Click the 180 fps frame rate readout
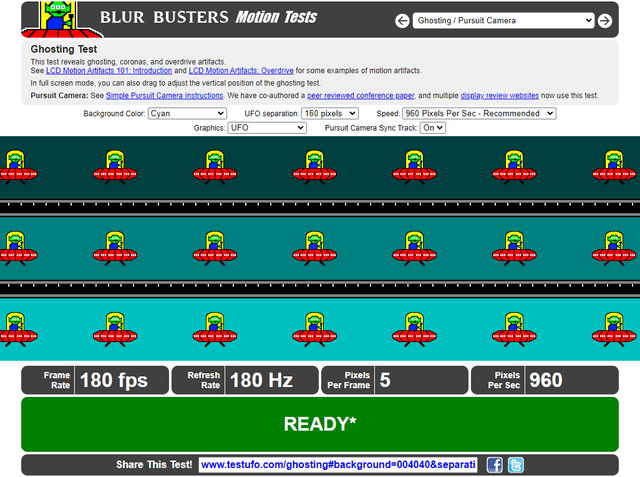Screen dimensions: 640x477 [114, 380]
